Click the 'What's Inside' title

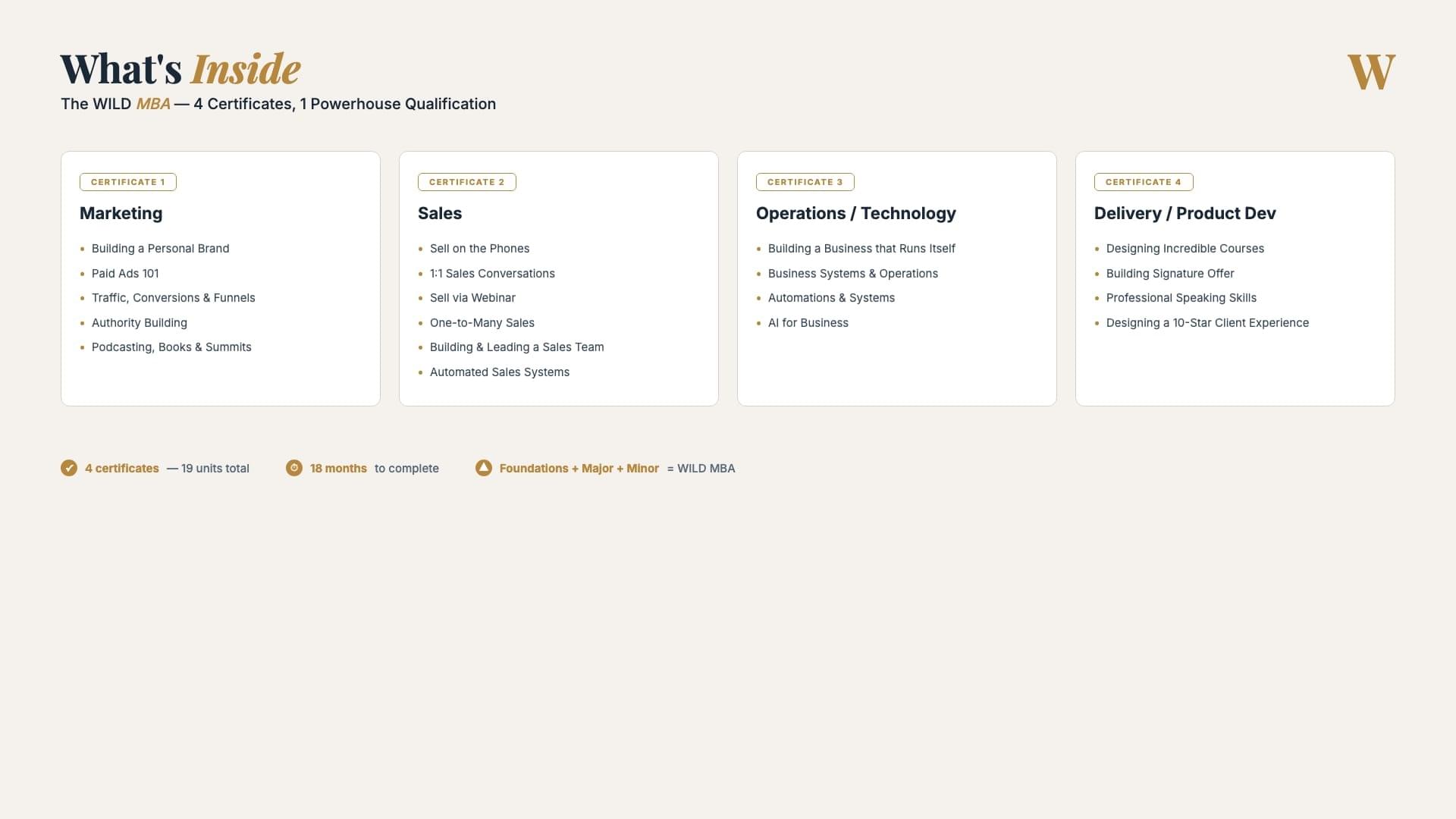point(180,69)
